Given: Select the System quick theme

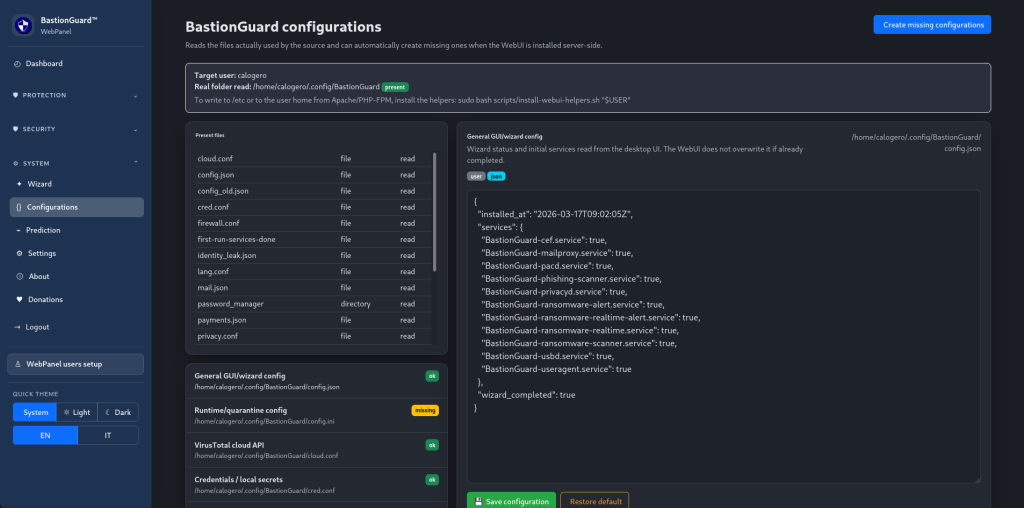Looking at the screenshot, I should click(35, 413).
